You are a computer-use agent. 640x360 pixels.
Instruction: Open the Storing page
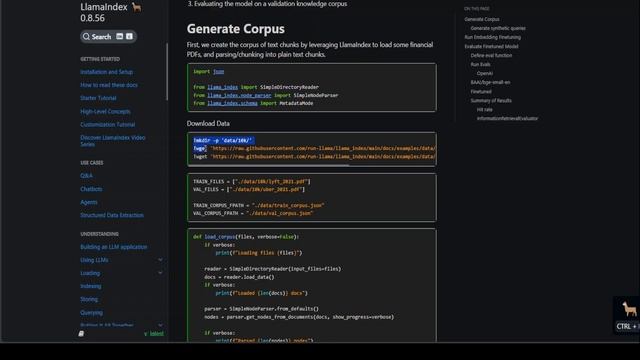[x=89, y=299]
